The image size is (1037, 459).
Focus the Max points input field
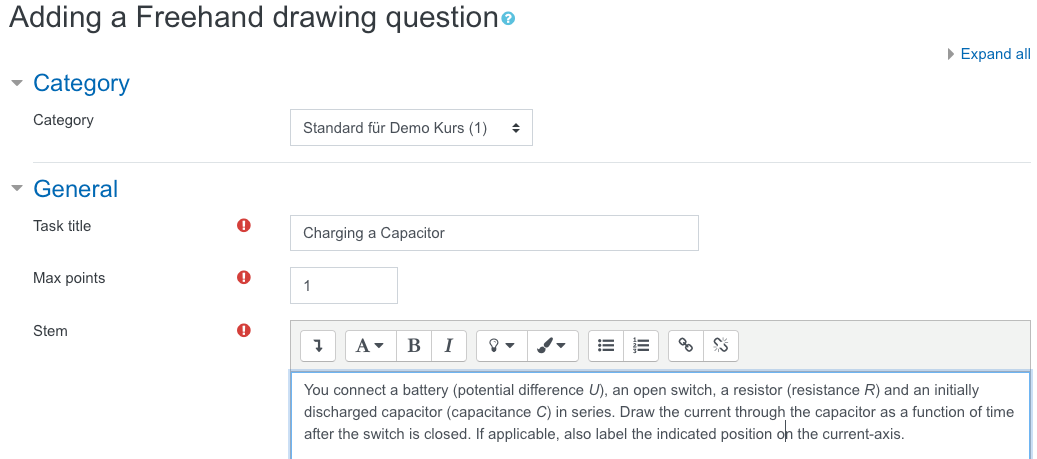click(x=344, y=286)
